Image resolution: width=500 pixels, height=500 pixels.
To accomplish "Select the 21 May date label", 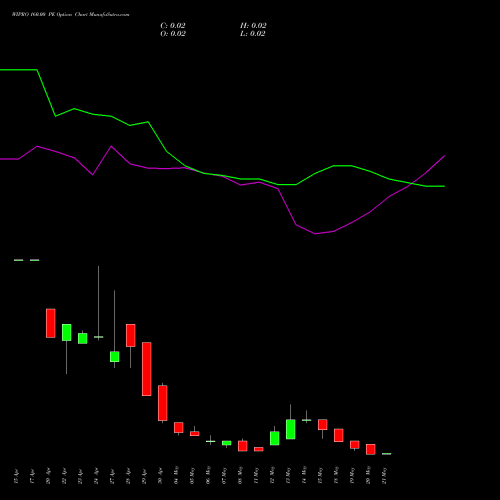I will (384, 476).
